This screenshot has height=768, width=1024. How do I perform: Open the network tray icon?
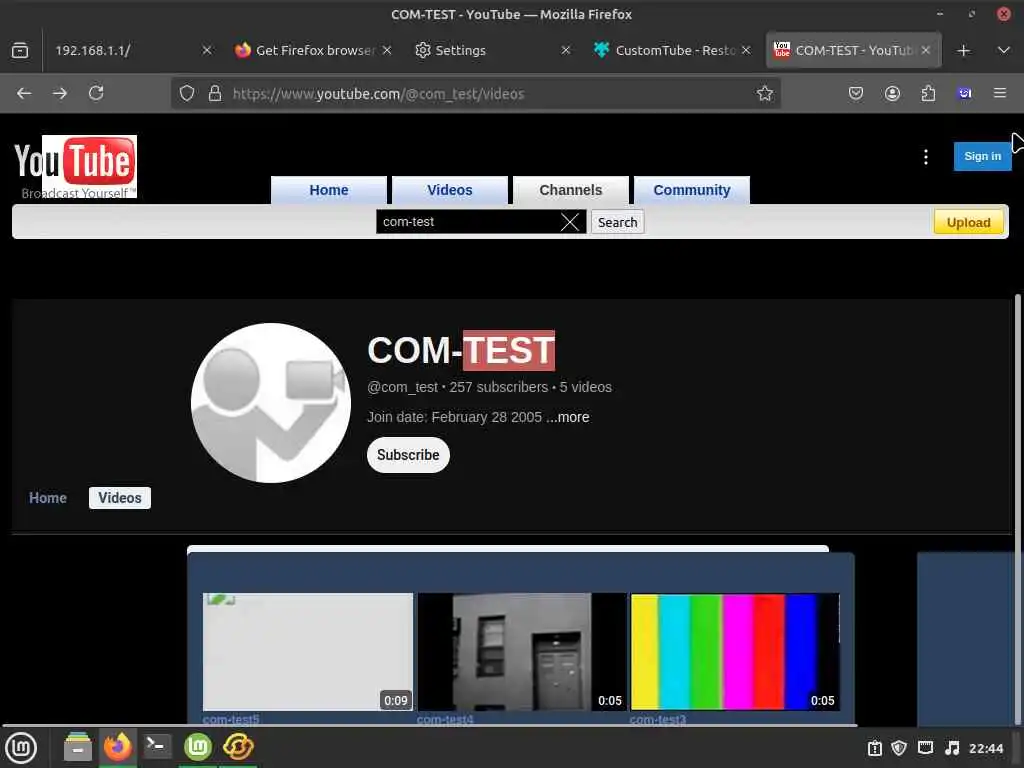(925, 748)
